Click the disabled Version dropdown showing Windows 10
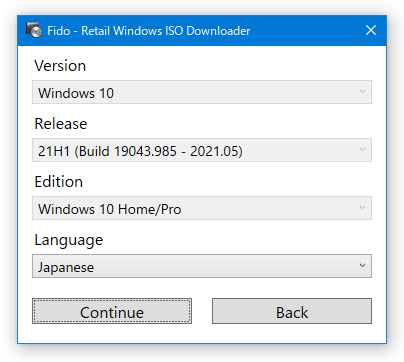Screen dimensions: 404x362 click(202, 92)
